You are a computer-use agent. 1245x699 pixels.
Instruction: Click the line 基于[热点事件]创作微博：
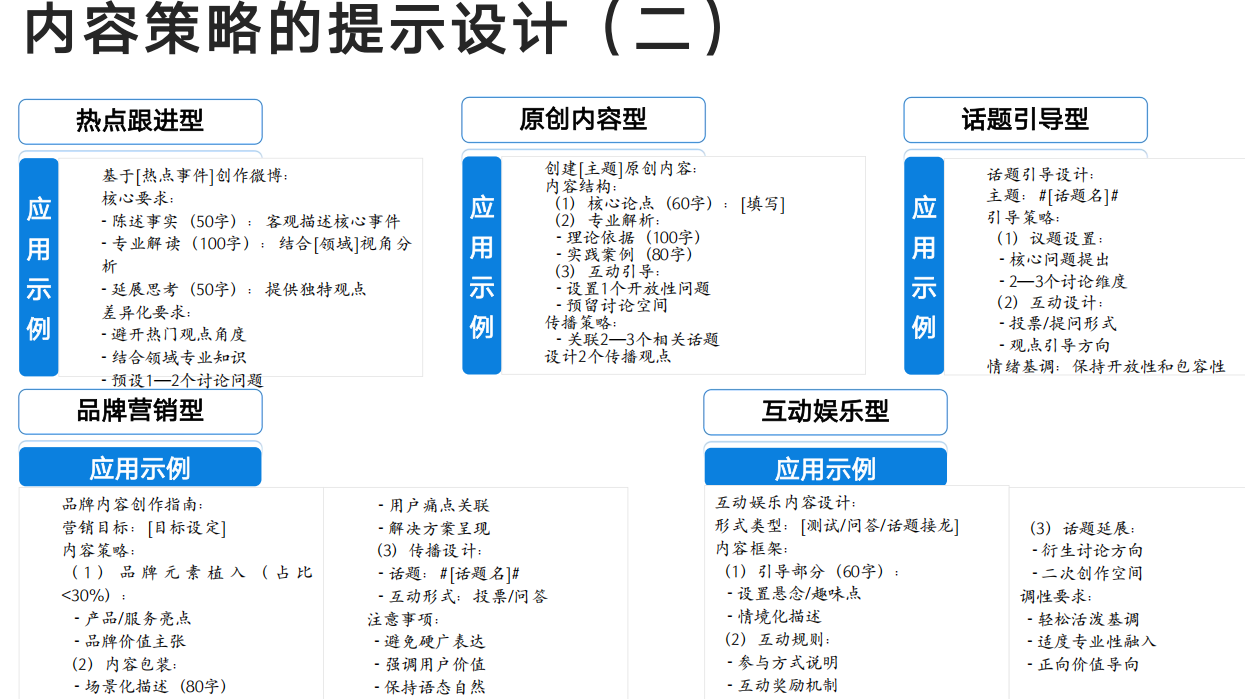pos(195,176)
